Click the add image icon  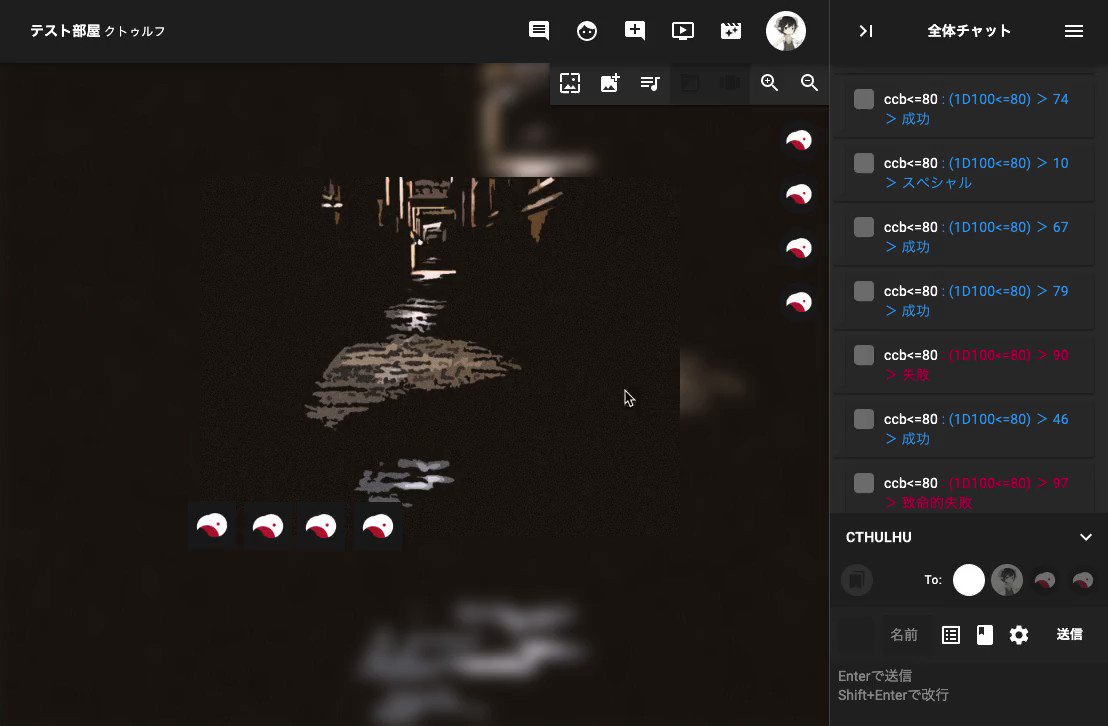[610, 83]
